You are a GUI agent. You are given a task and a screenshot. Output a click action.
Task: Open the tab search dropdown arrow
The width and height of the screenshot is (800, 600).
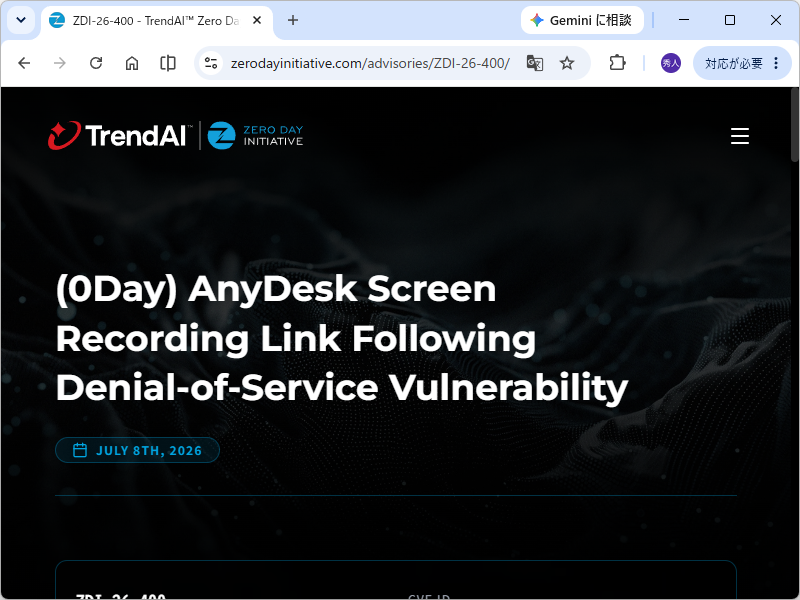(x=21, y=20)
